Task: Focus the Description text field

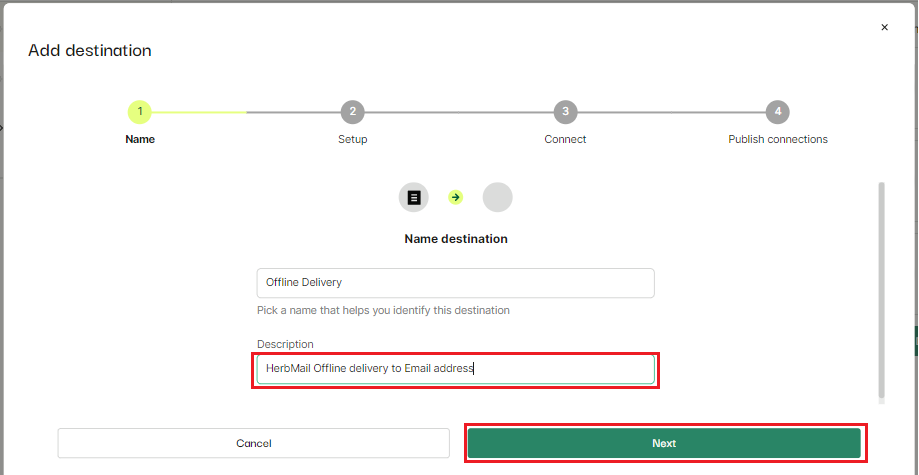Action: [x=455, y=369]
